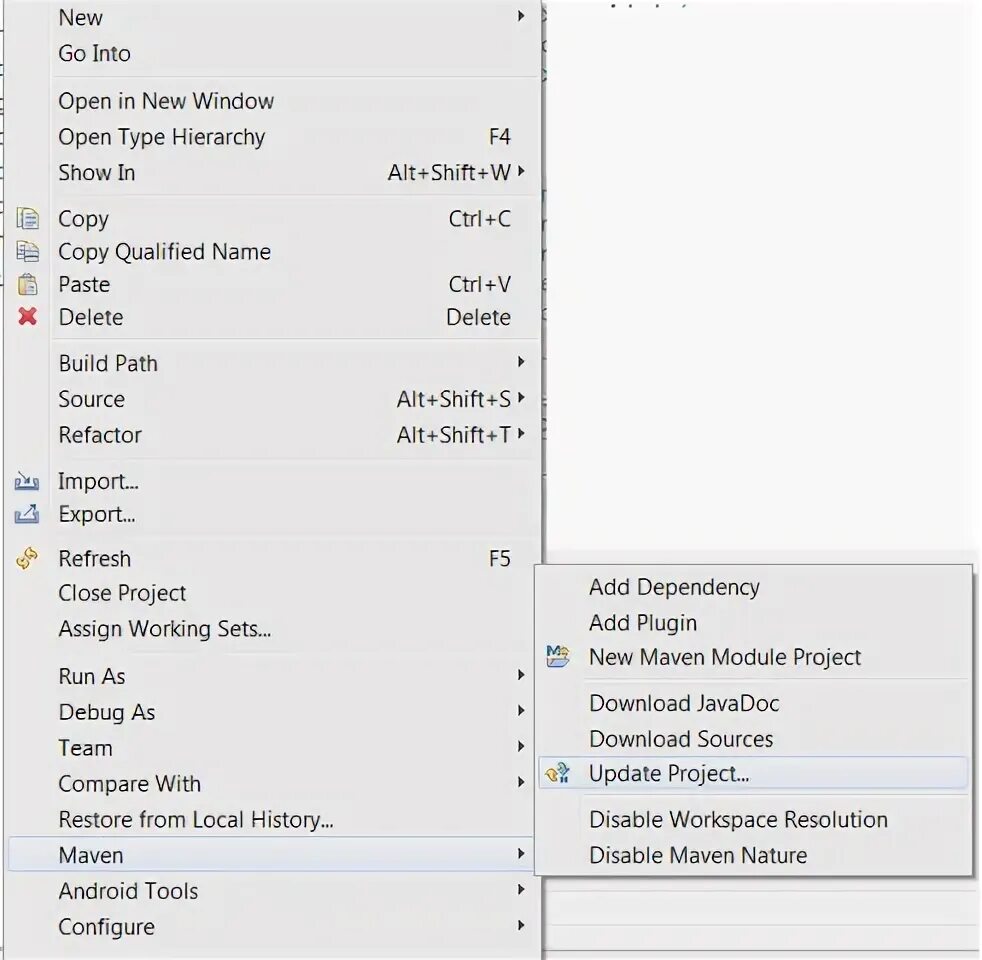This screenshot has width=982, height=960.
Task: Open the Android Tools submenu arrow
Action: pyautogui.click(x=520, y=890)
